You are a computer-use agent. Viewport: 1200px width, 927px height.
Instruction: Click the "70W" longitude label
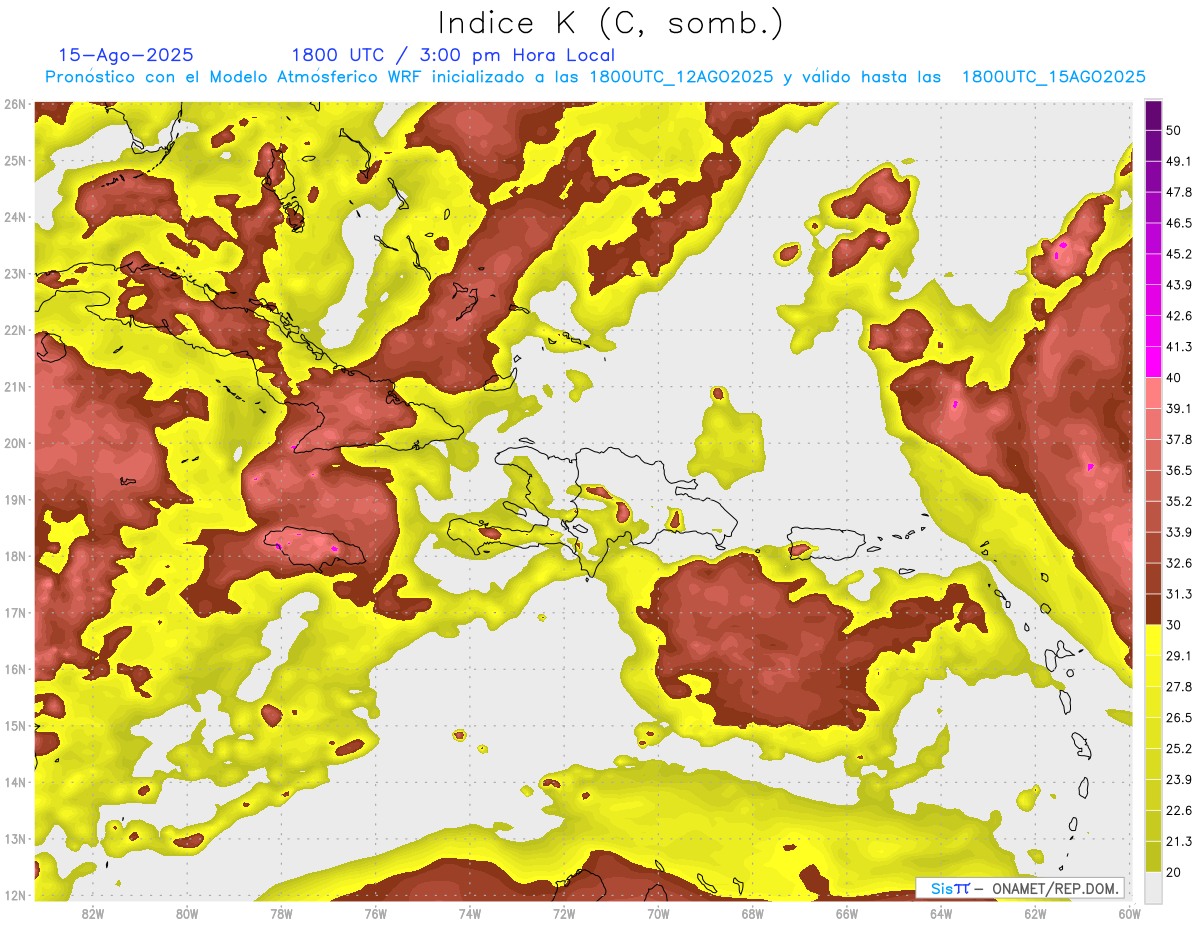[x=658, y=913]
